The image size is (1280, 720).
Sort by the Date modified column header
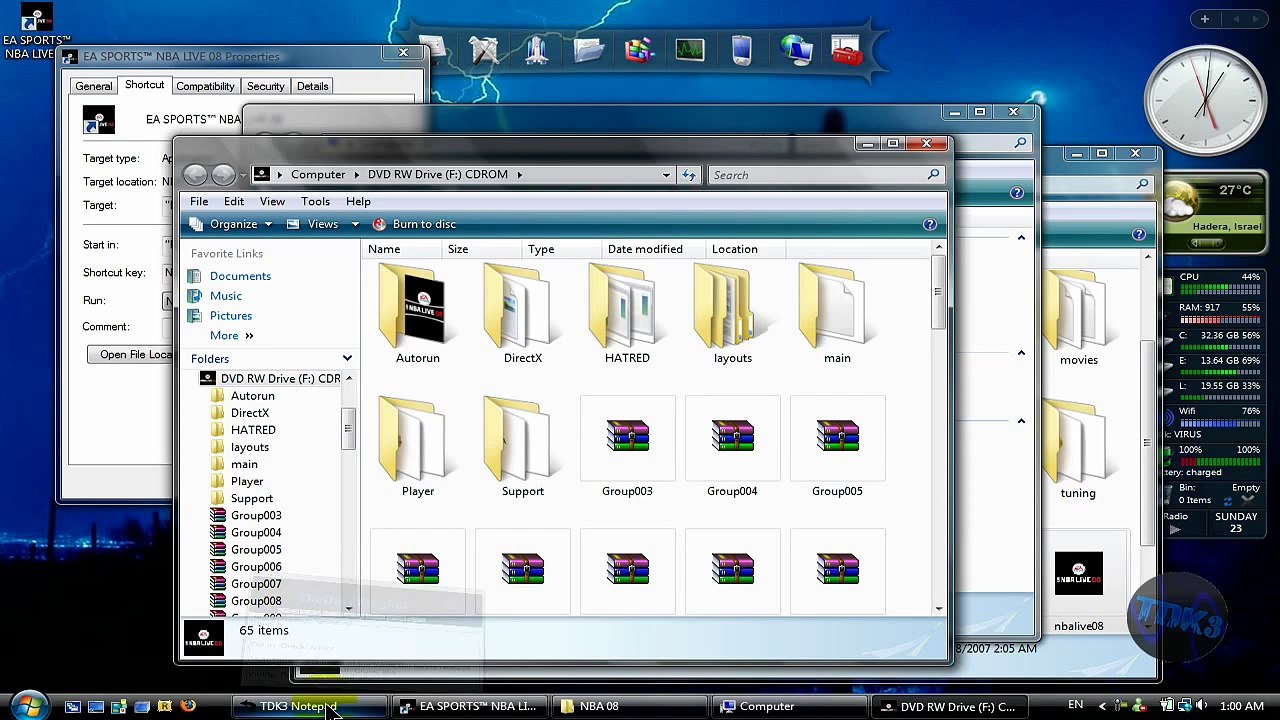tap(651, 249)
